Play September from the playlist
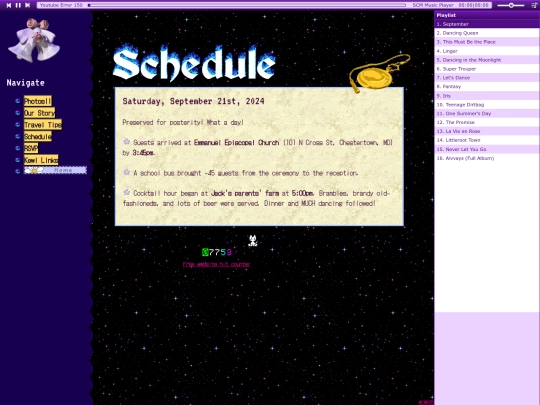This screenshot has height=405, width=540. point(487,24)
